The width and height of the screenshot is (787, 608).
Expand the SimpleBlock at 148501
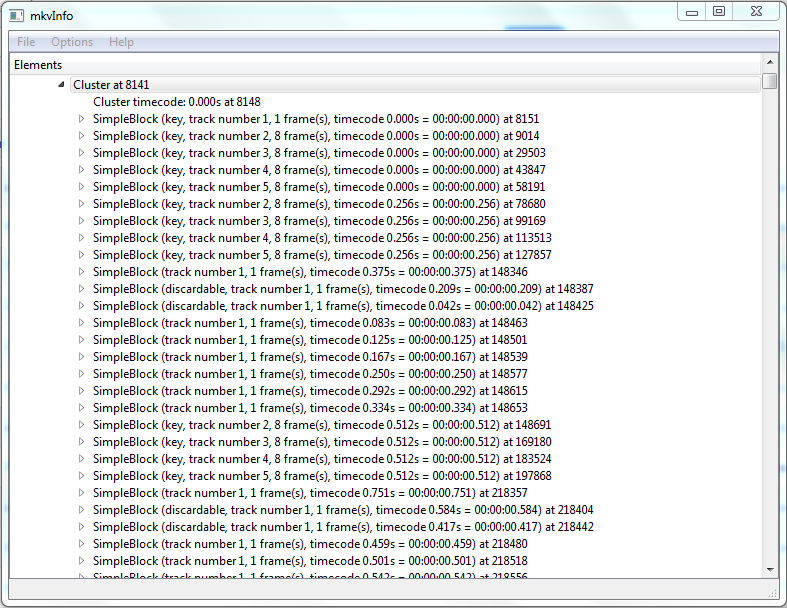click(81, 339)
